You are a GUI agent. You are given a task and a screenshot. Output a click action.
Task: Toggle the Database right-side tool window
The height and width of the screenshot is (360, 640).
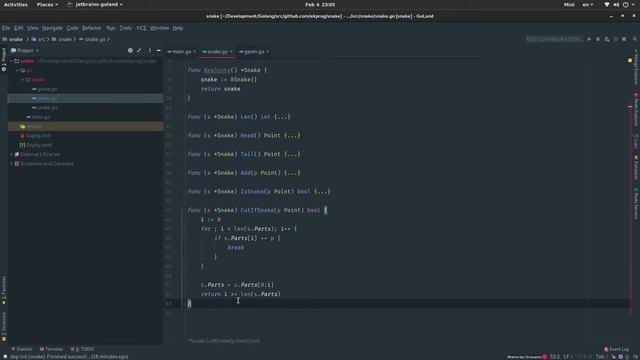(636, 167)
